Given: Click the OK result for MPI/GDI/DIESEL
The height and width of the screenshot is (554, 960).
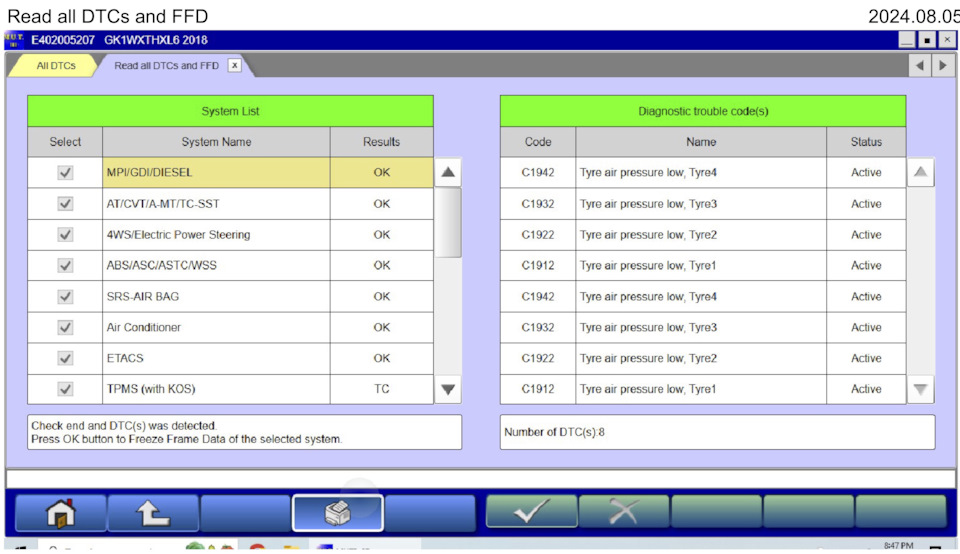Looking at the screenshot, I should pos(381,173).
